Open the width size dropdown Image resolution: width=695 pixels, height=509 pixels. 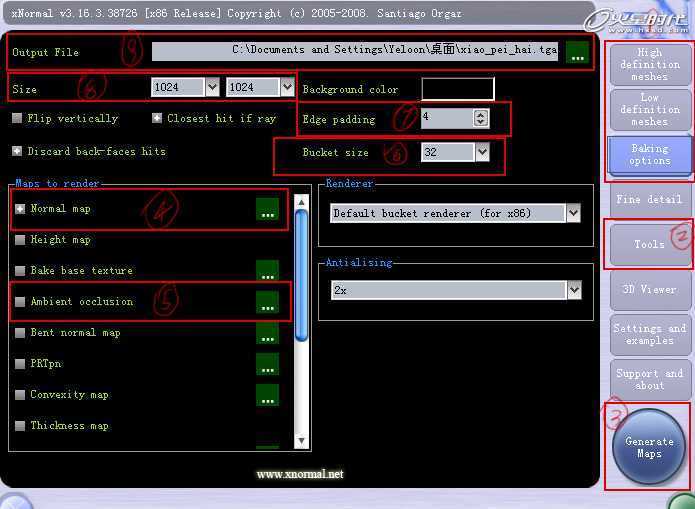pyautogui.click(x=212, y=87)
